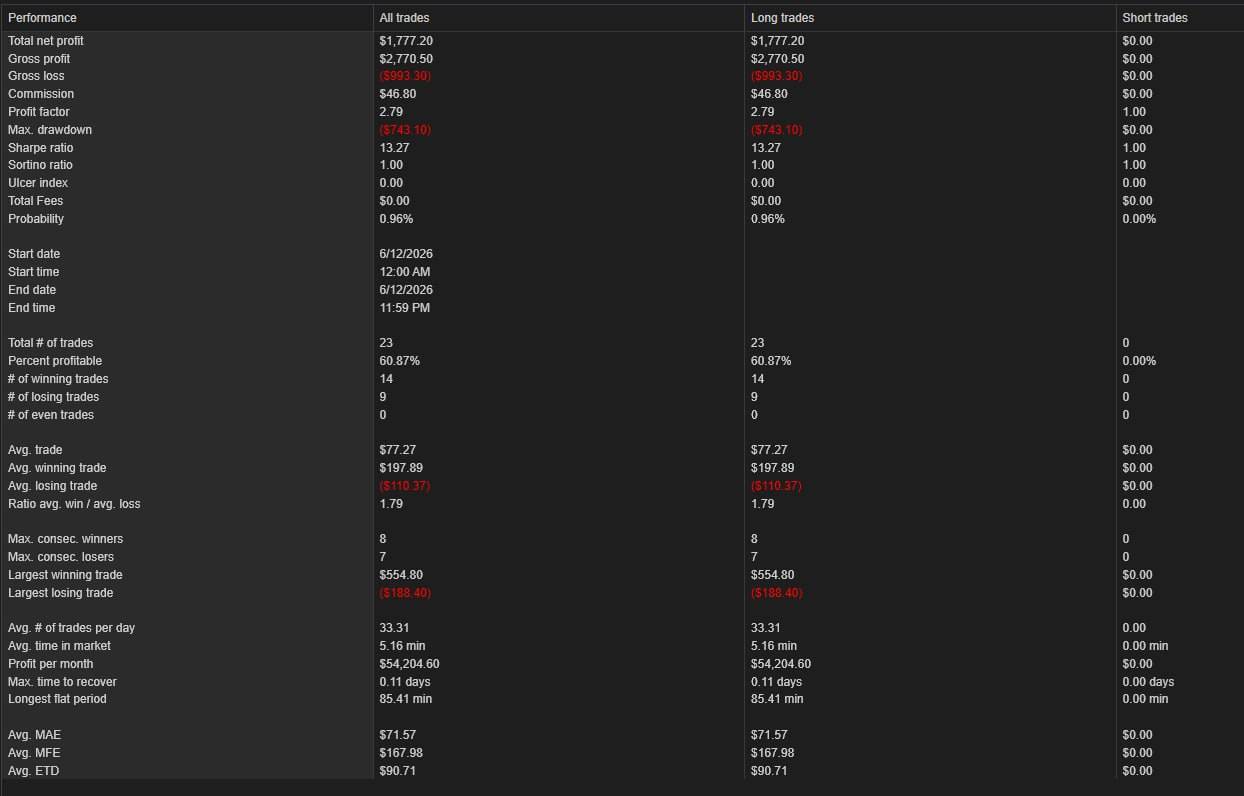Image resolution: width=1244 pixels, height=796 pixels.
Task: Click the End date value 6/12/2026
Action: tap(406, 290)
